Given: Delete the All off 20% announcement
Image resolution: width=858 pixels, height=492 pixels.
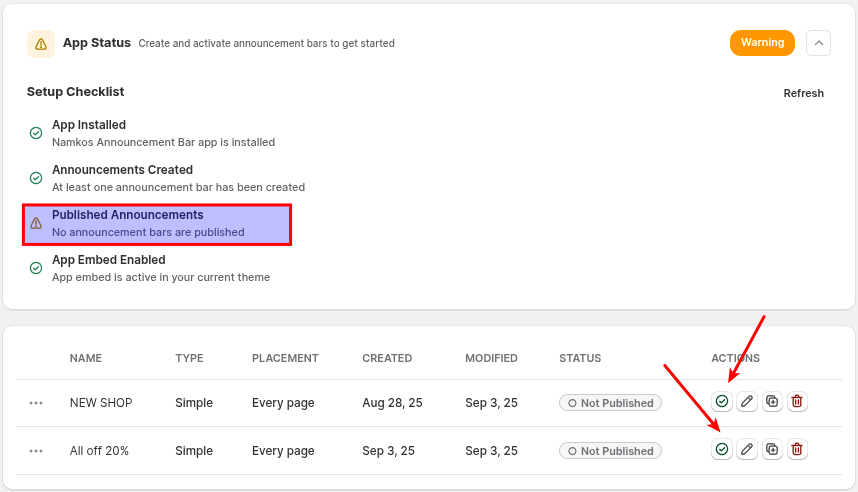Looking at the screenshot, I should [x=797, y=450].
